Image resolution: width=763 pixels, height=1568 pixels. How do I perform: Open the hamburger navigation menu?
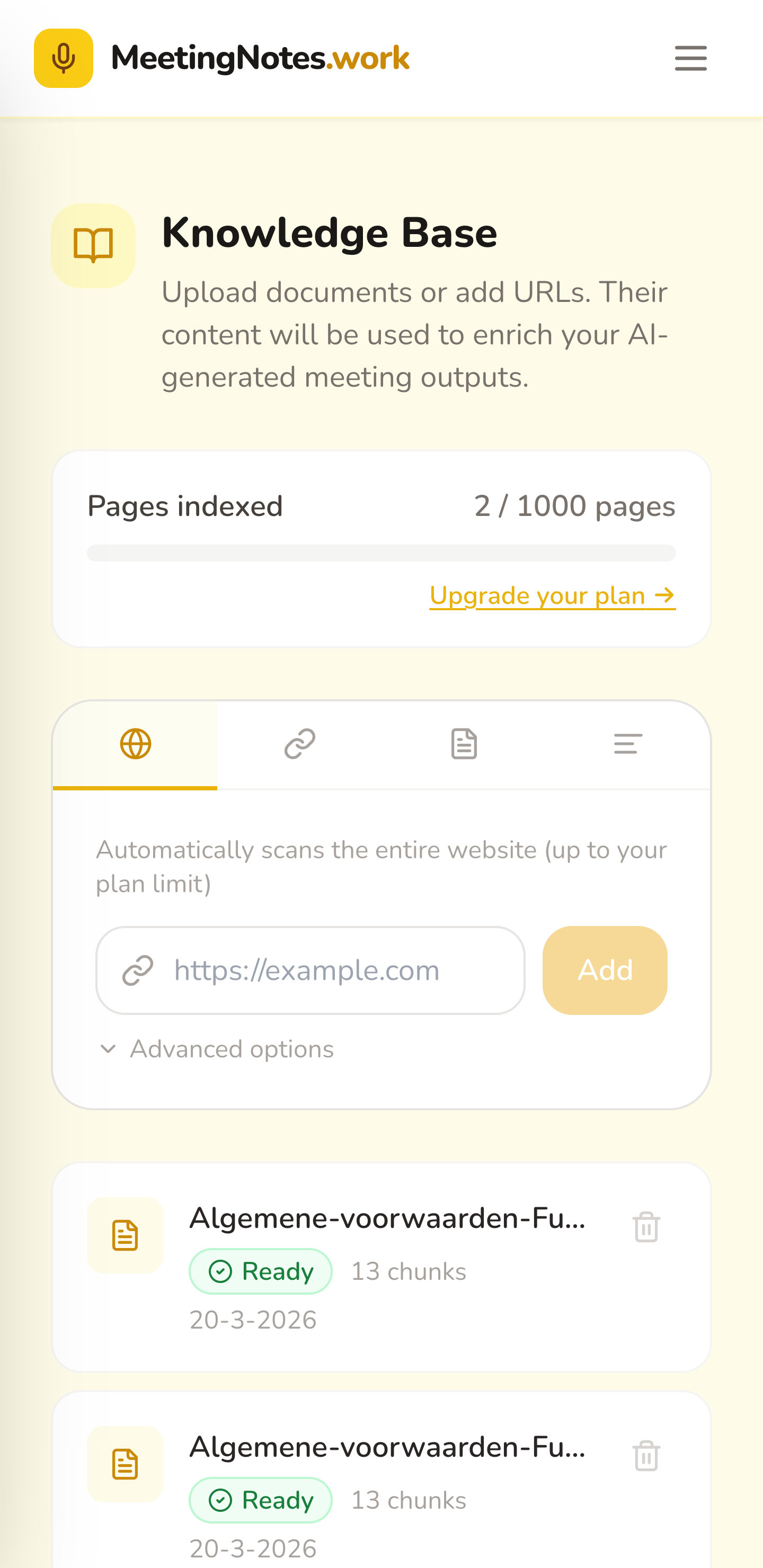click(x=690, y=58)
